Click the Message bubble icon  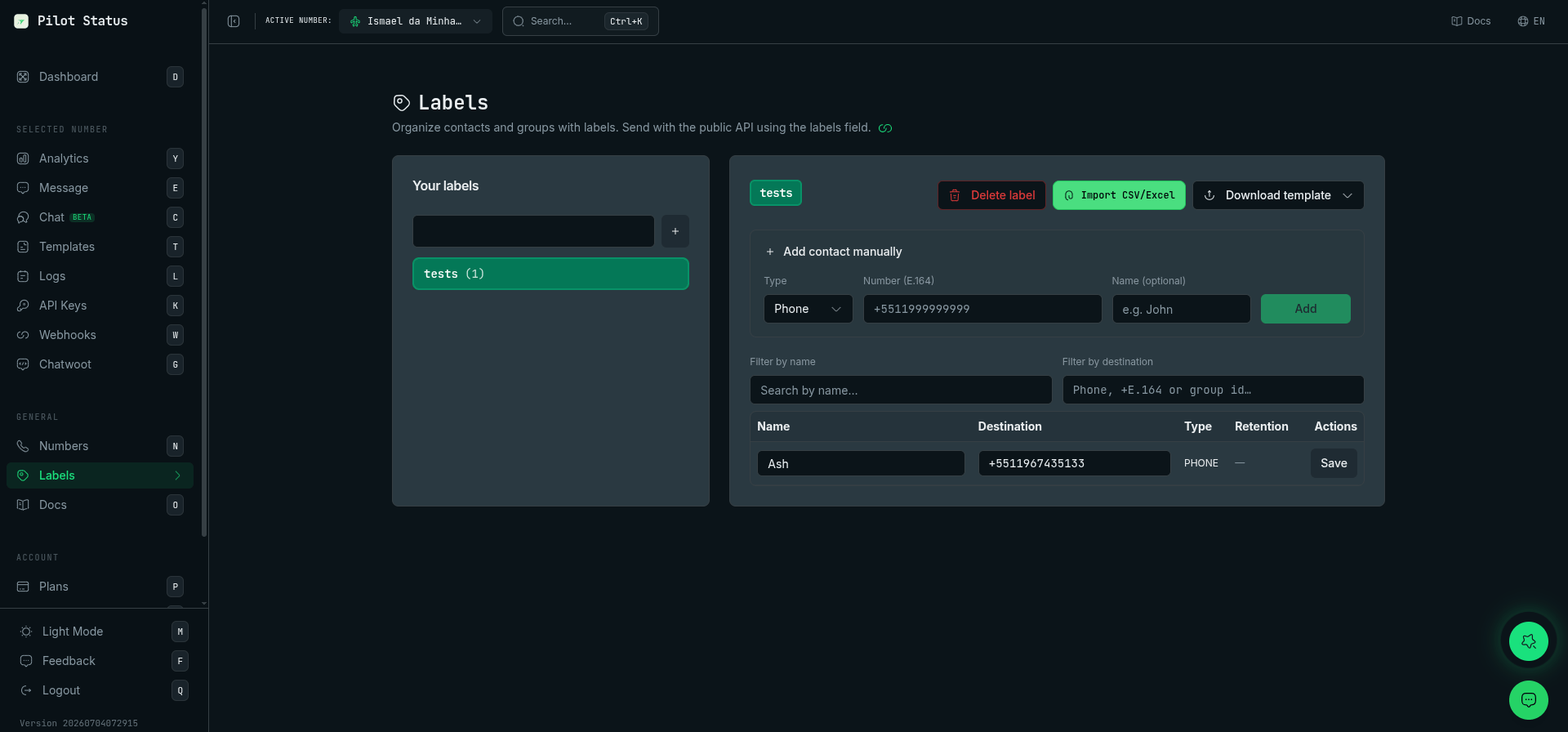tap(23, 188)
